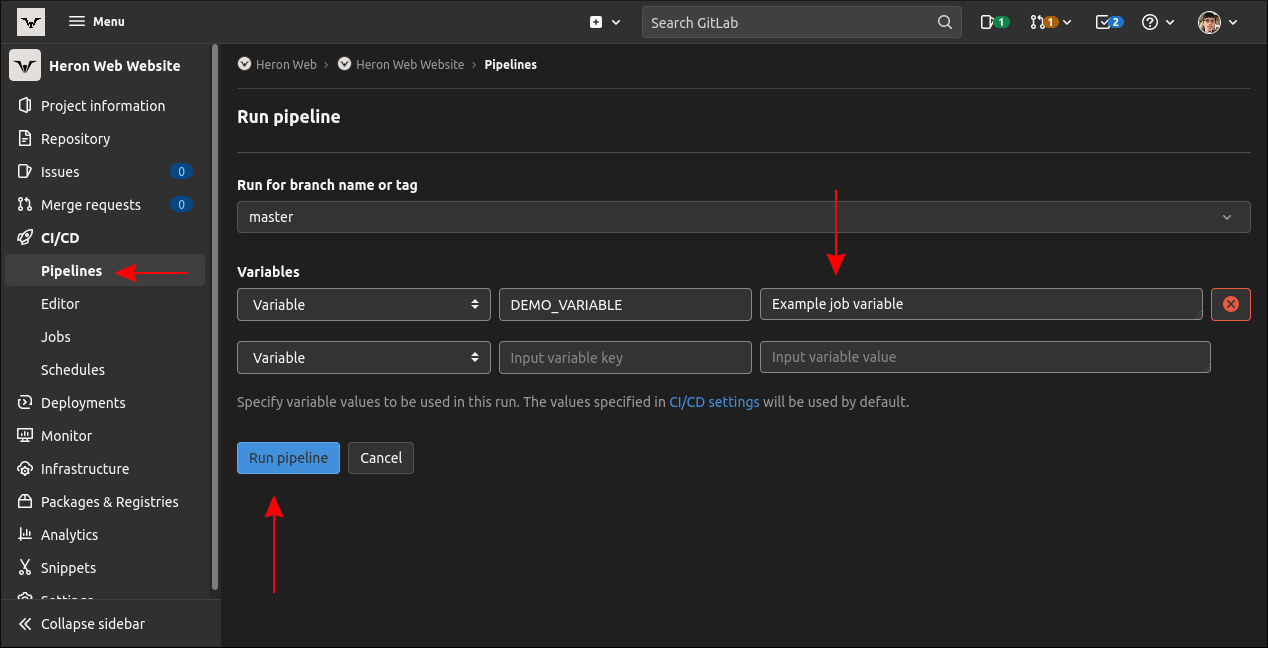This screenshot has width=1268, height=648.
Task: Open variable type dropdown for DEMO_VARIABLE
Action: click(364, 305)
